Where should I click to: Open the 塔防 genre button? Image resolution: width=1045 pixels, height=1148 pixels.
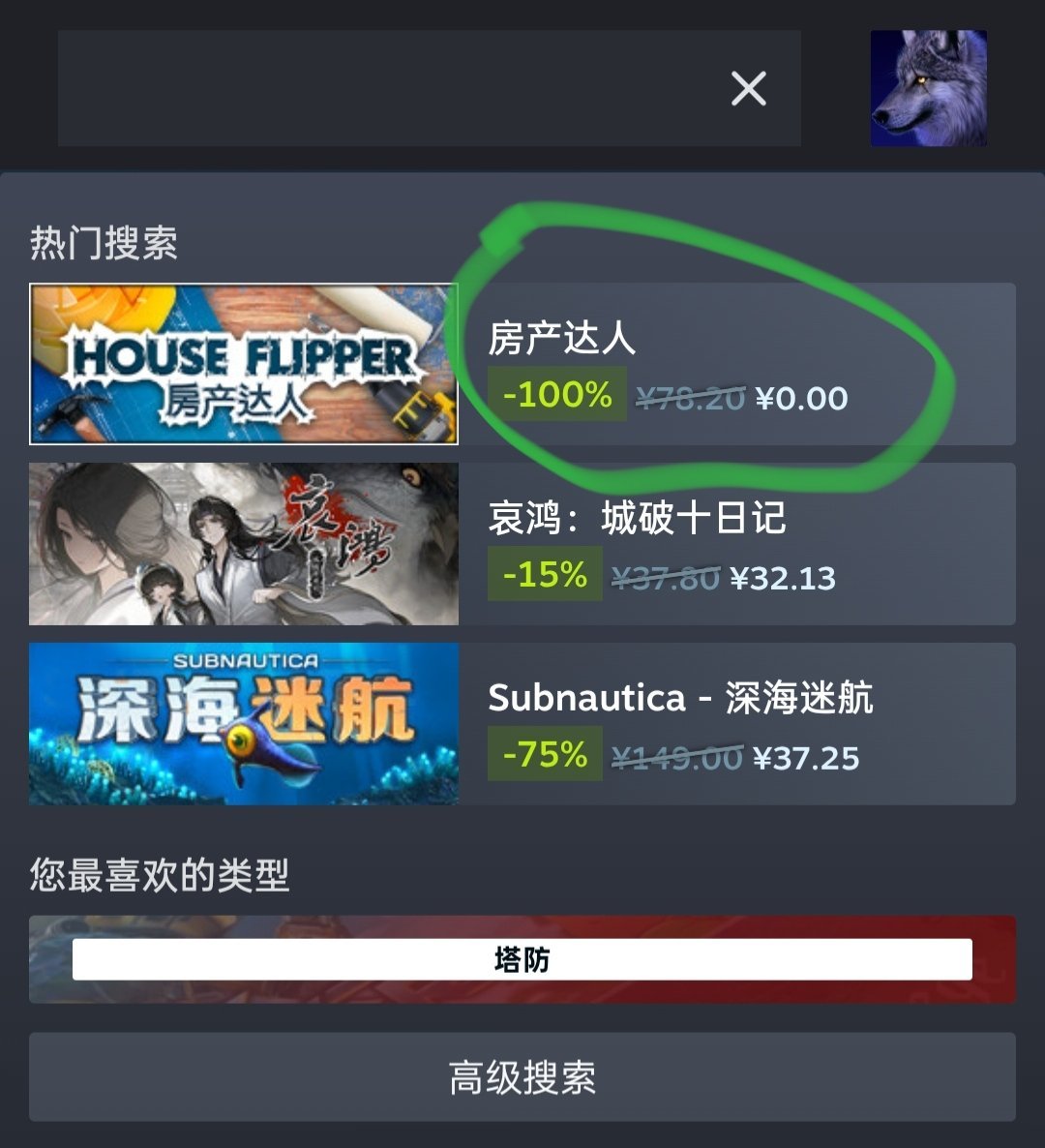tap(522, 959)
